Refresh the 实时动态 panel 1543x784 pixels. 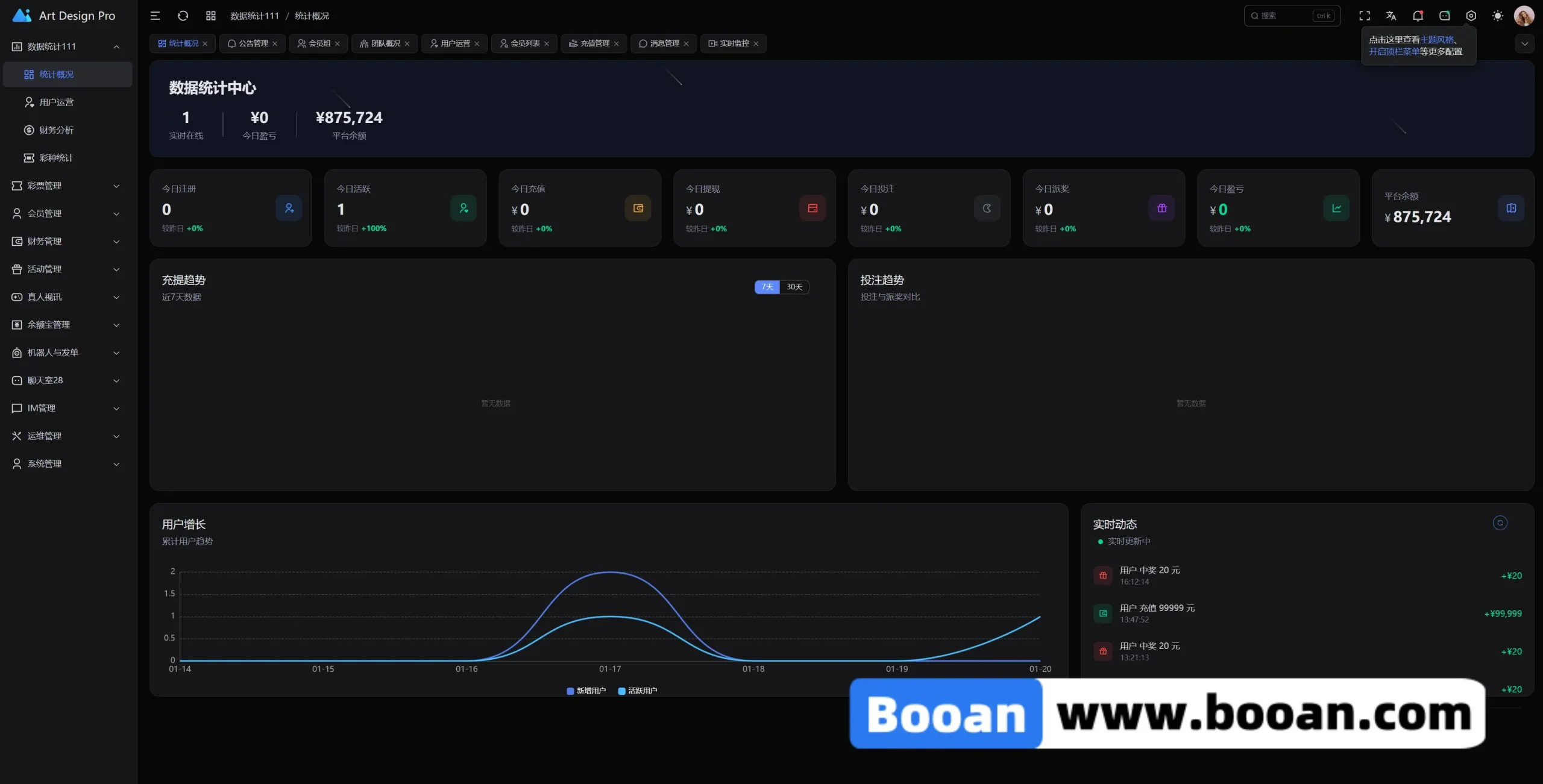pyautogui.click(x=1500, y=522)
